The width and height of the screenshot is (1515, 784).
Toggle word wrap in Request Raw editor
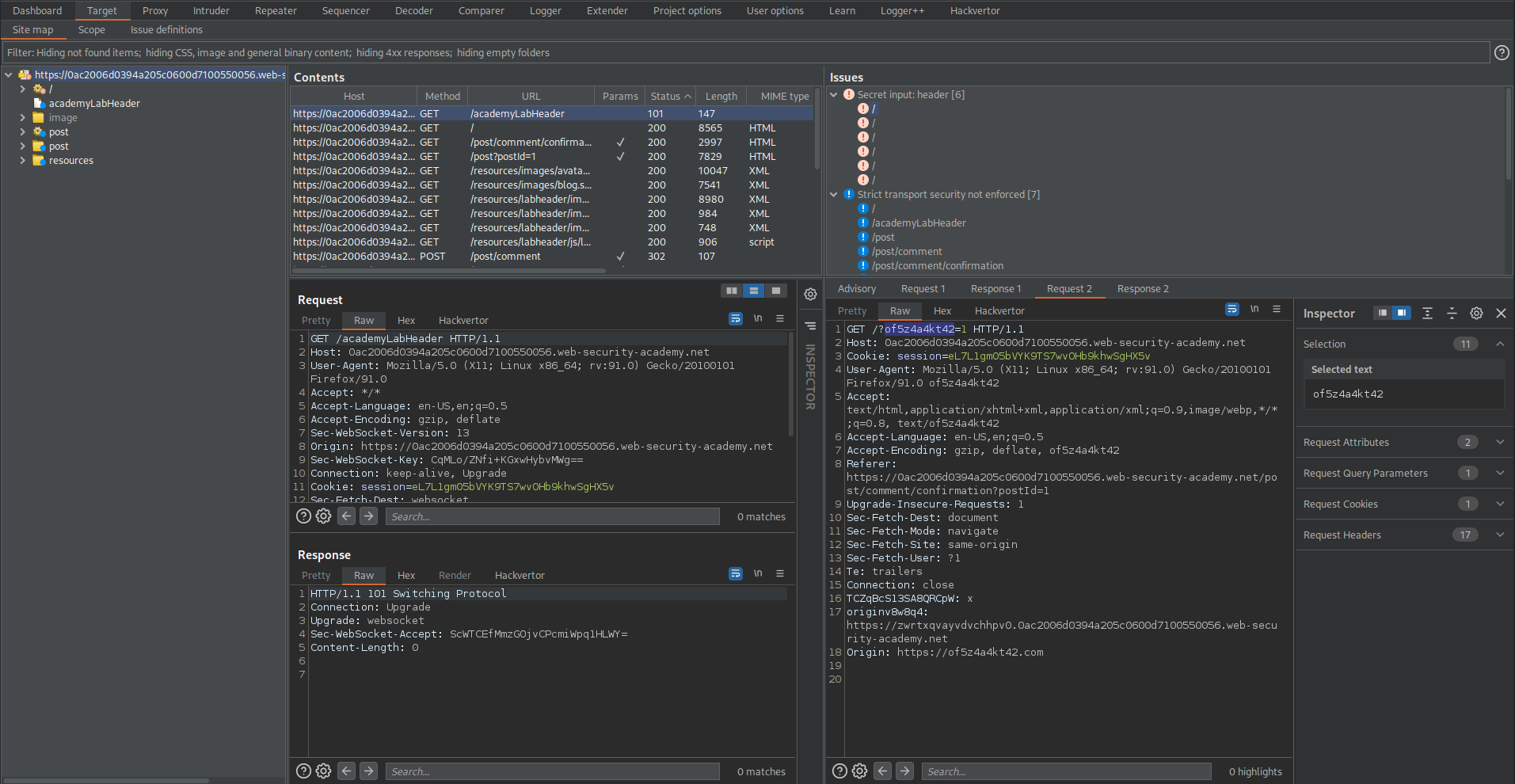(736, 318)
